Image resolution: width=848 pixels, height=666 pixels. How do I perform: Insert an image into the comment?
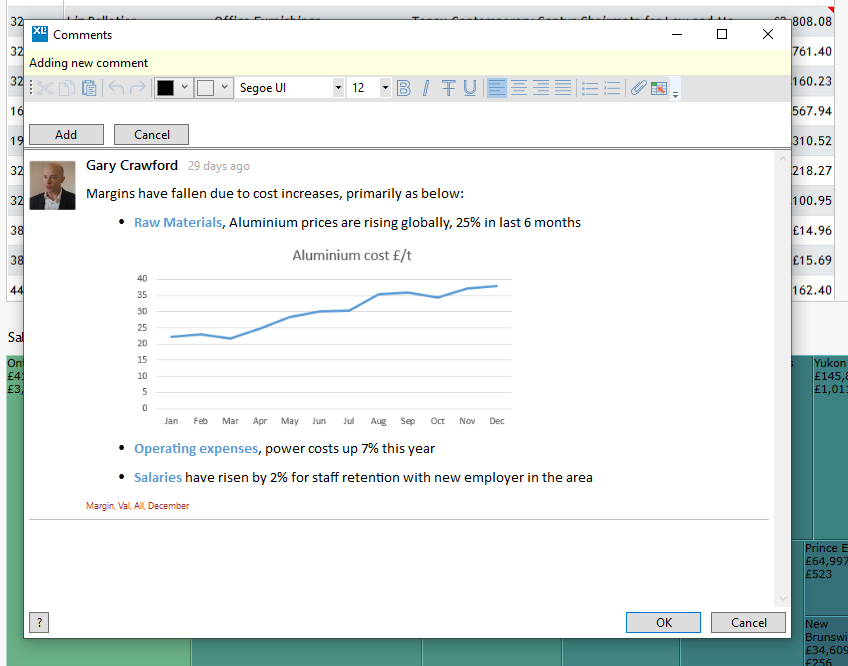pos(659,88)
